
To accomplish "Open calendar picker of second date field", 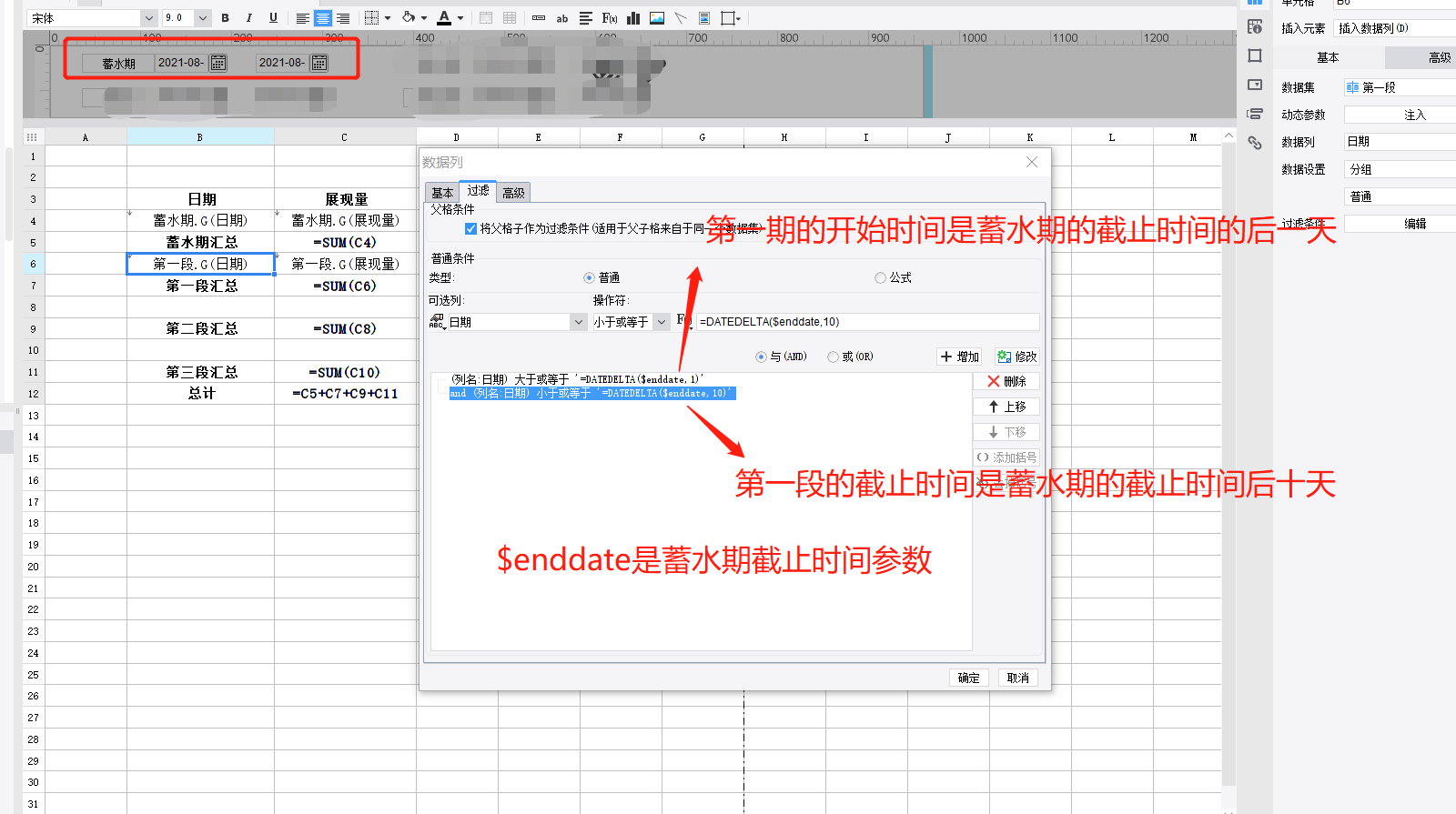I will click(x=319, y=63).
